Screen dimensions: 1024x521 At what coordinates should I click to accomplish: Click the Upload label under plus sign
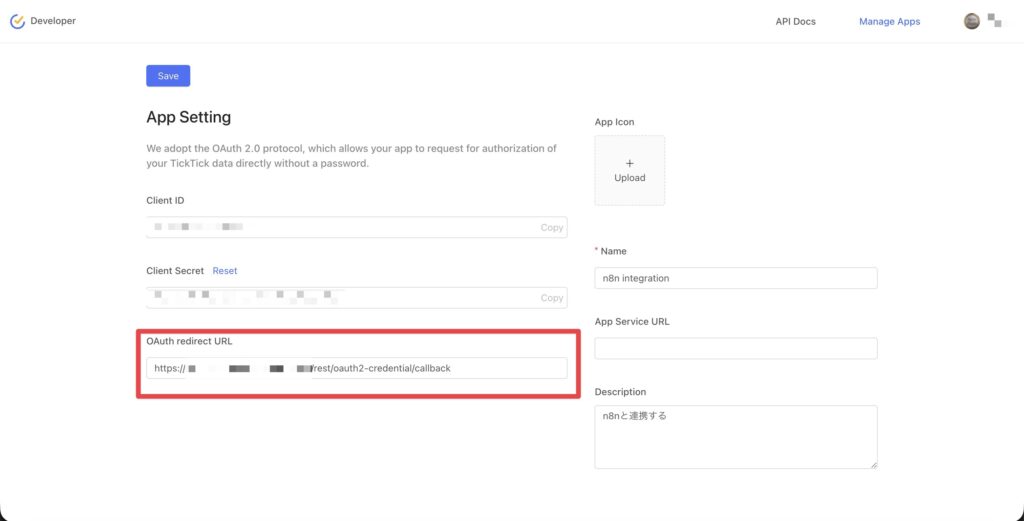(x=630, y=178)
